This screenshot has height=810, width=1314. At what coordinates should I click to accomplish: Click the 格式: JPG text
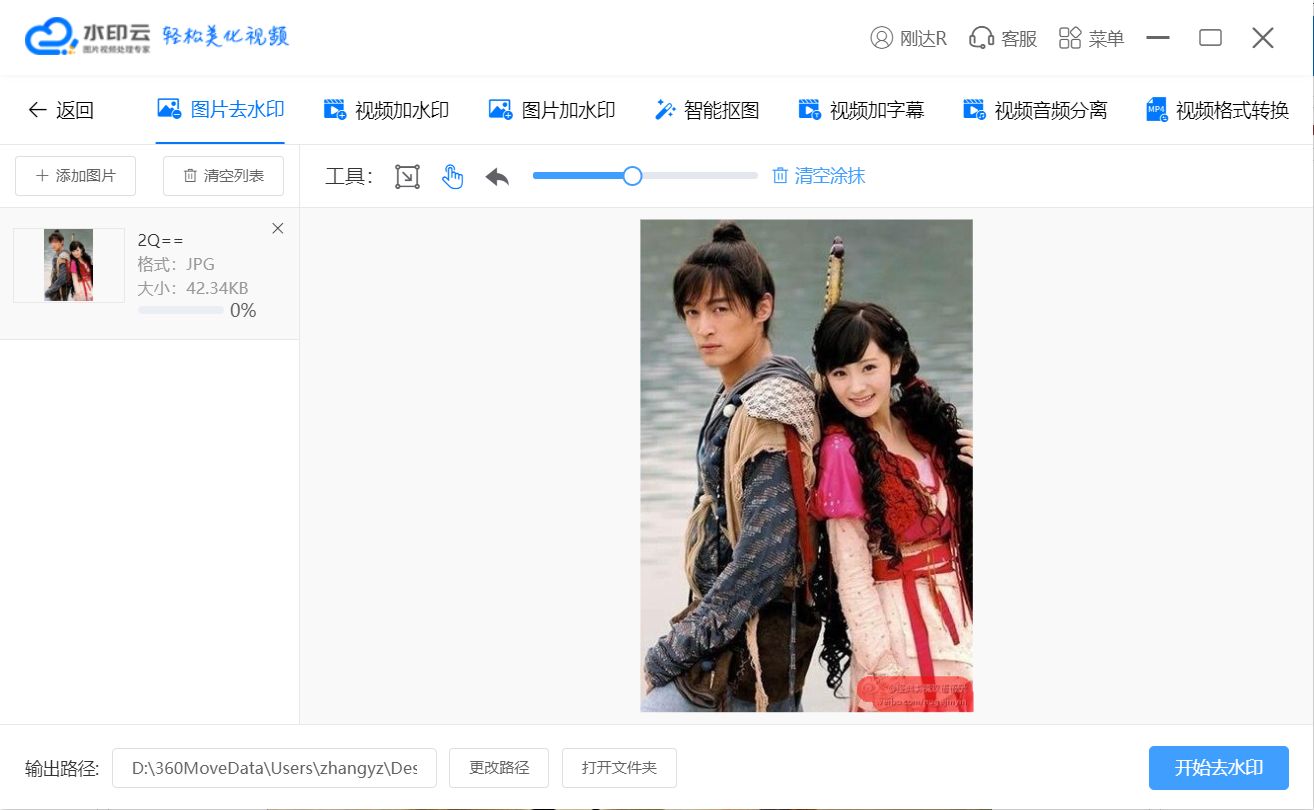coord(176,265)
